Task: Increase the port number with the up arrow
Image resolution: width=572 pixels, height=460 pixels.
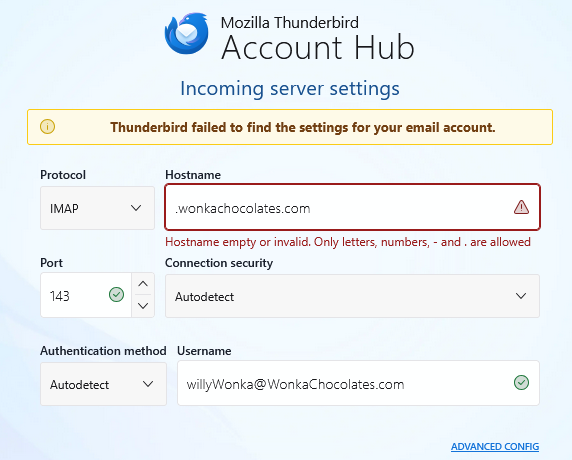Action: click(x=143, y=284)
